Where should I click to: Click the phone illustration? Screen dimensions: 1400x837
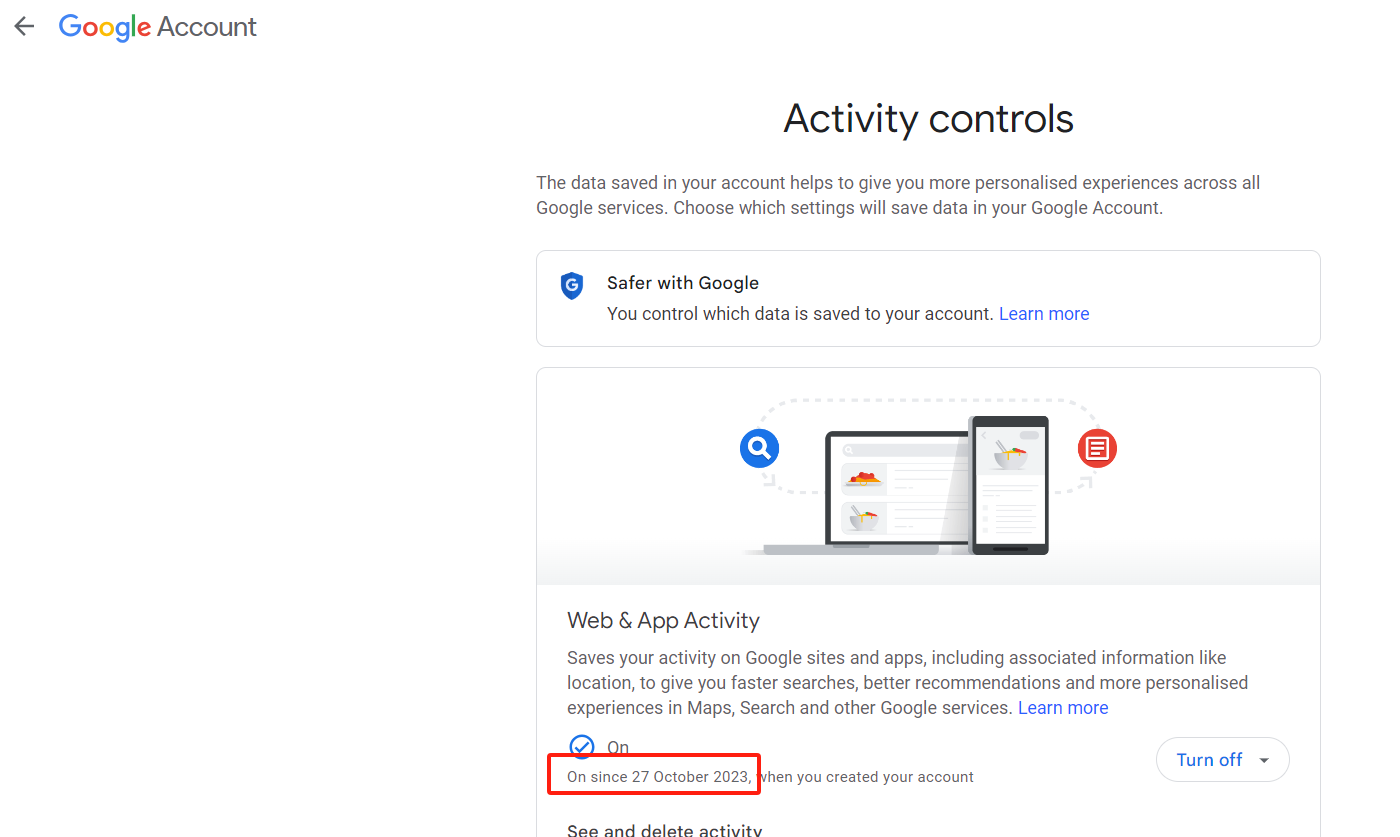pos(1008,485)
